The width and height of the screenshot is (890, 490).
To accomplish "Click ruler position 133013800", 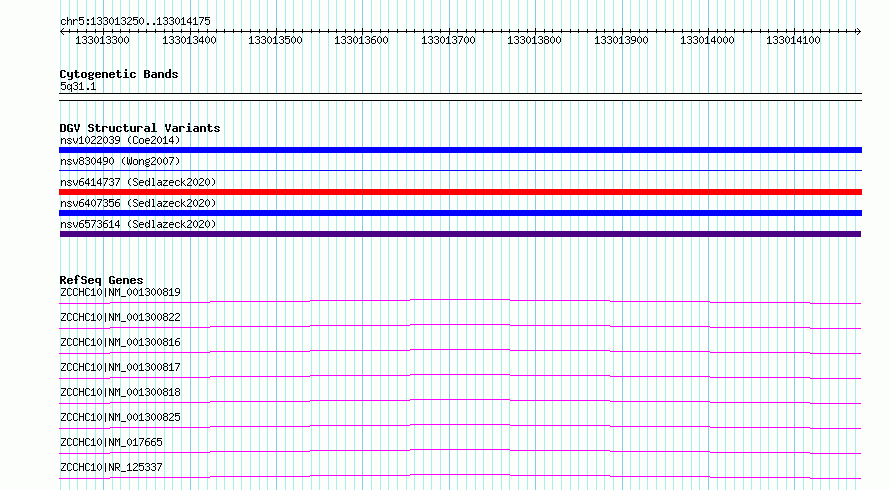I will [534, 40].
